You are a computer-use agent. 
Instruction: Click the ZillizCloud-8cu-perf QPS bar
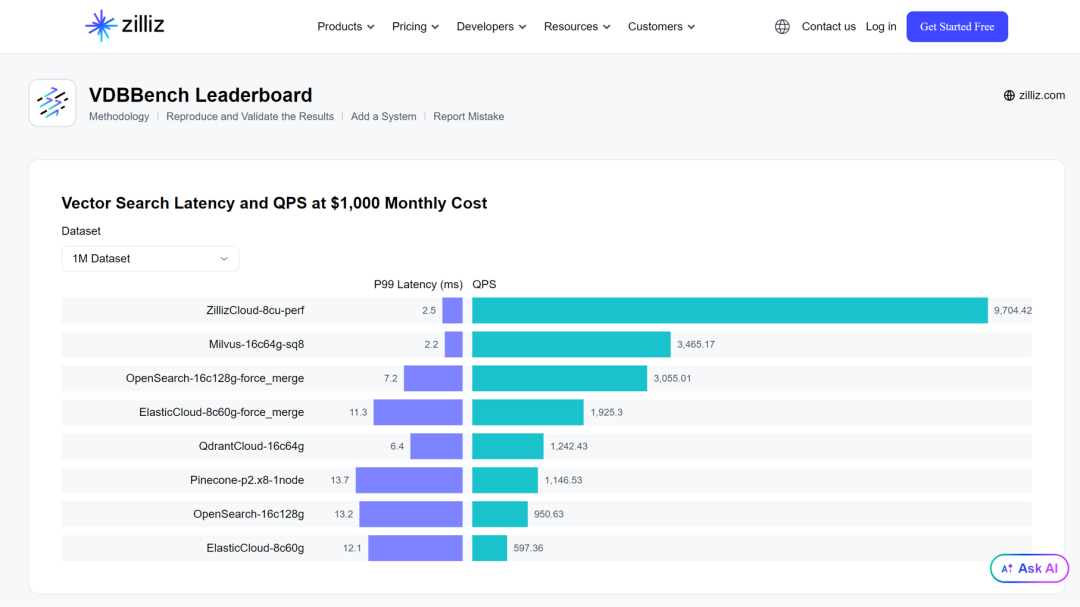(729, 311)
